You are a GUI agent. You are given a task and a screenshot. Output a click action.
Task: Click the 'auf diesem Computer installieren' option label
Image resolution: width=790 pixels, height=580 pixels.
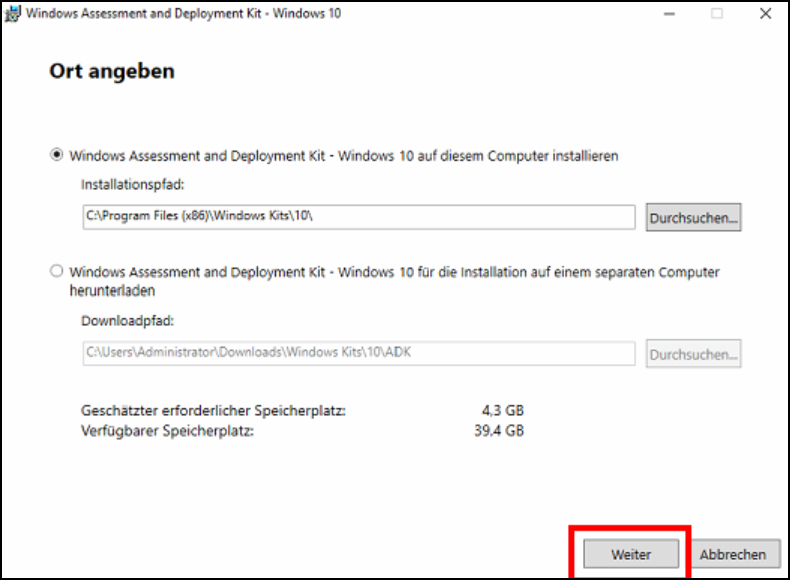click(x=344, y=156)
